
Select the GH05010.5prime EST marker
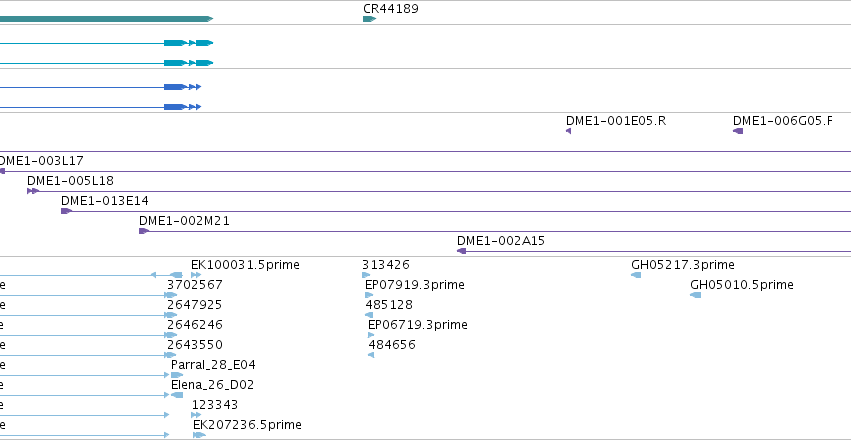click(695, 295)
